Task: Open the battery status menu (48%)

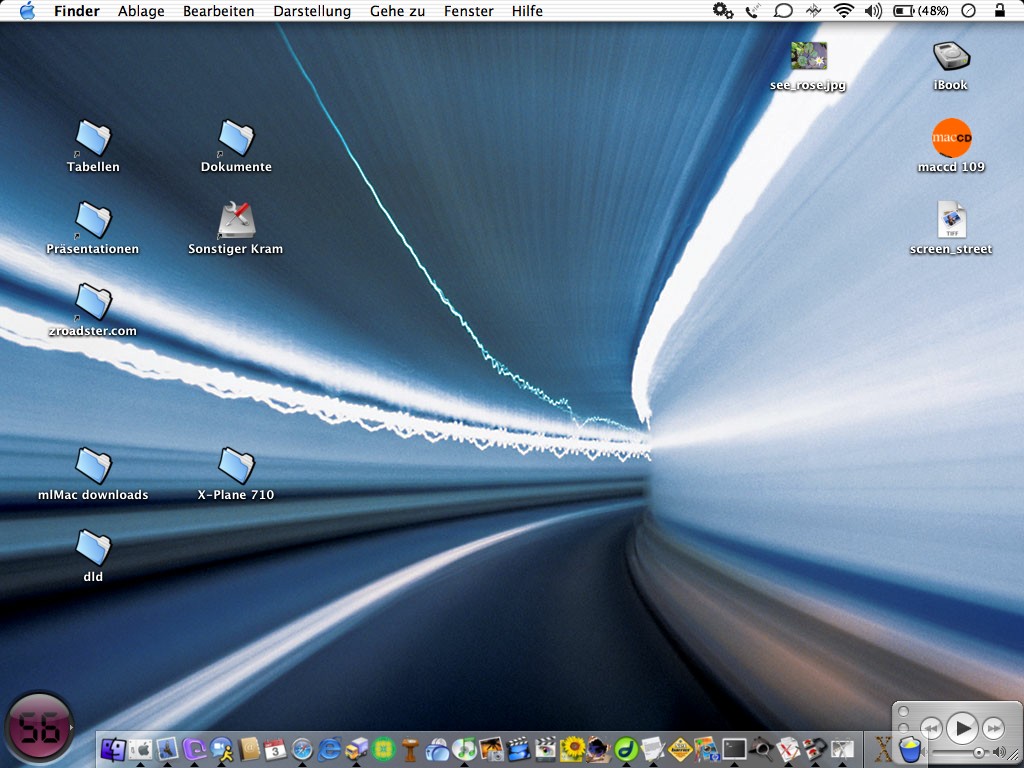Action: (x=921, y=11)
